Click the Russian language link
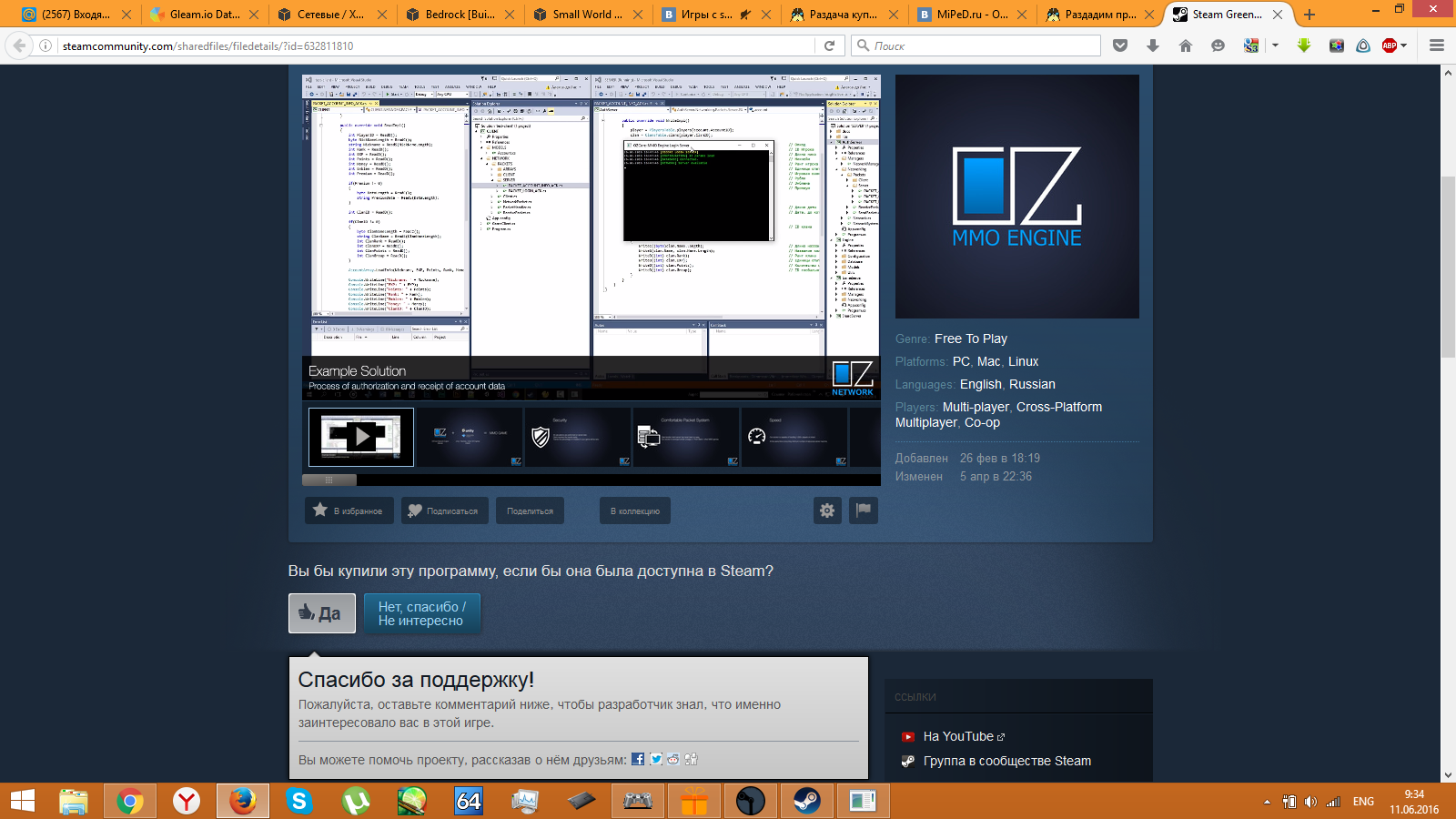The width and height of the screenshot is (1456, 819). [x=1032, y=384]
